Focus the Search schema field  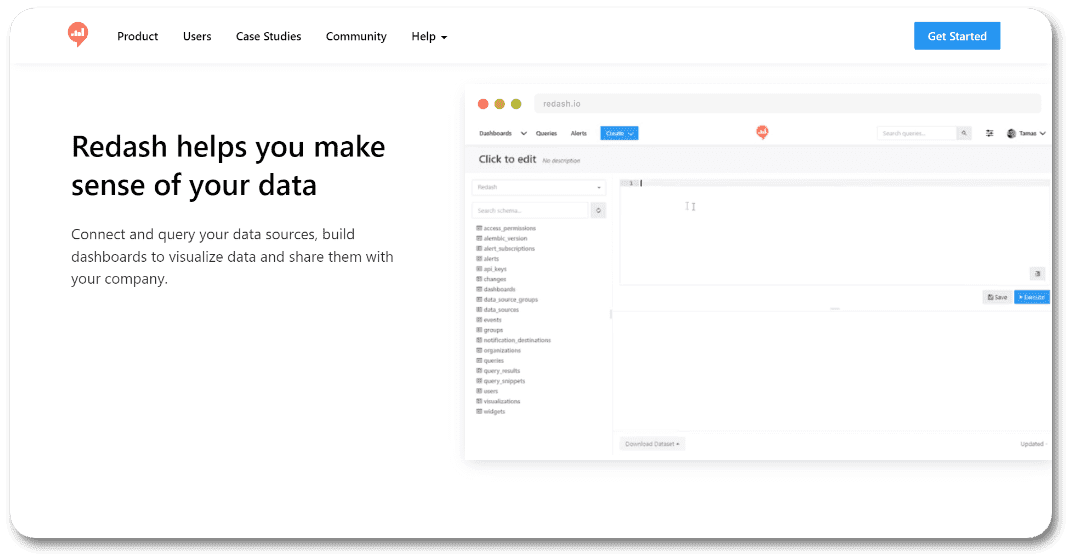coord(530,211)
